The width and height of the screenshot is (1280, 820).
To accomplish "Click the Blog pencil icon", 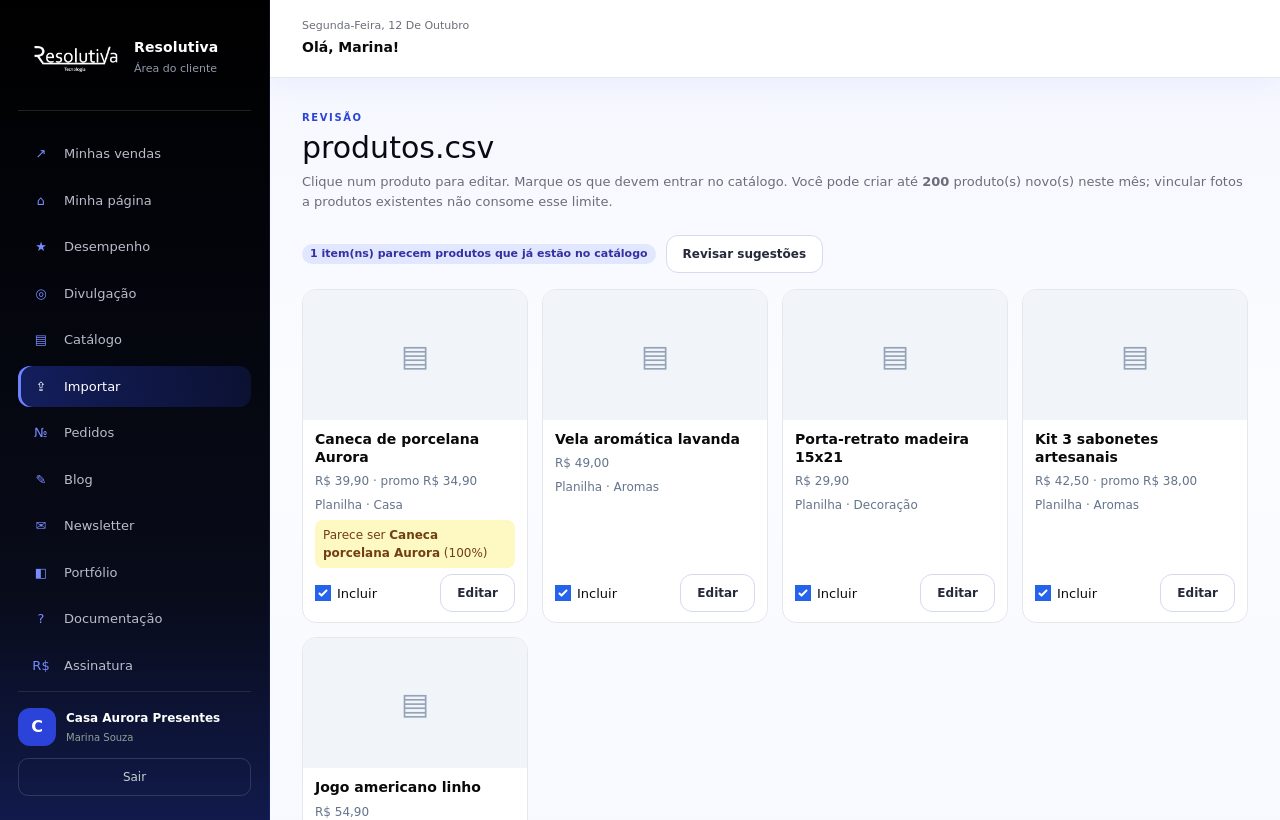I will point(41,480).
